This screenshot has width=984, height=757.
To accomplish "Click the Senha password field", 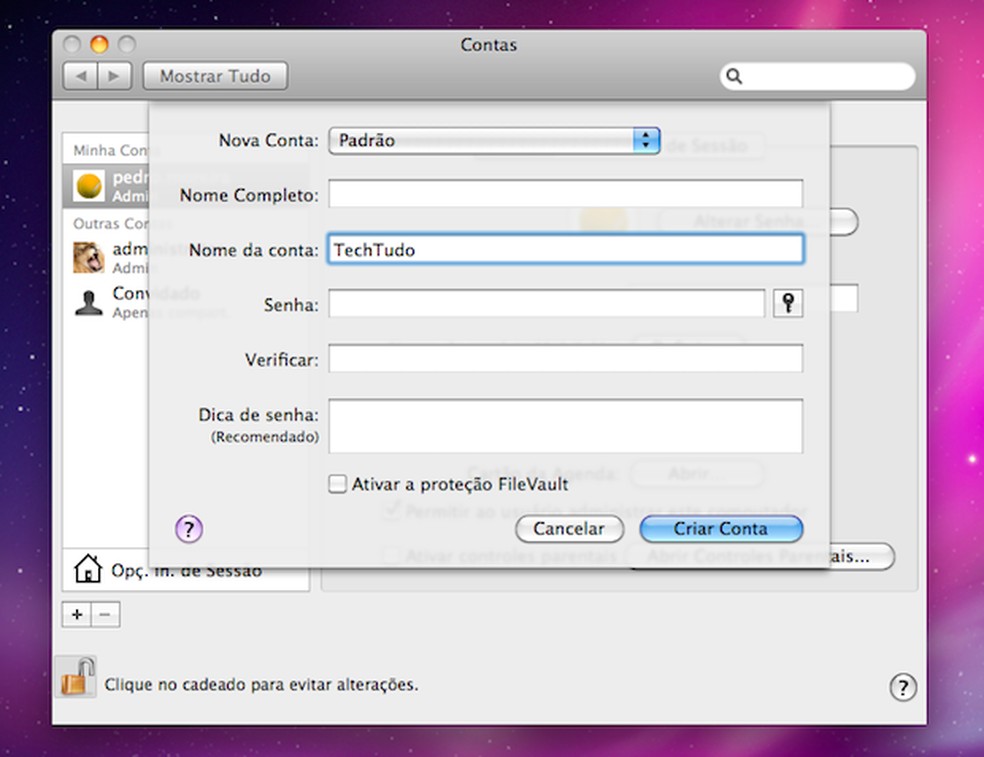I will pyautogui.click(x=547, y=304).
